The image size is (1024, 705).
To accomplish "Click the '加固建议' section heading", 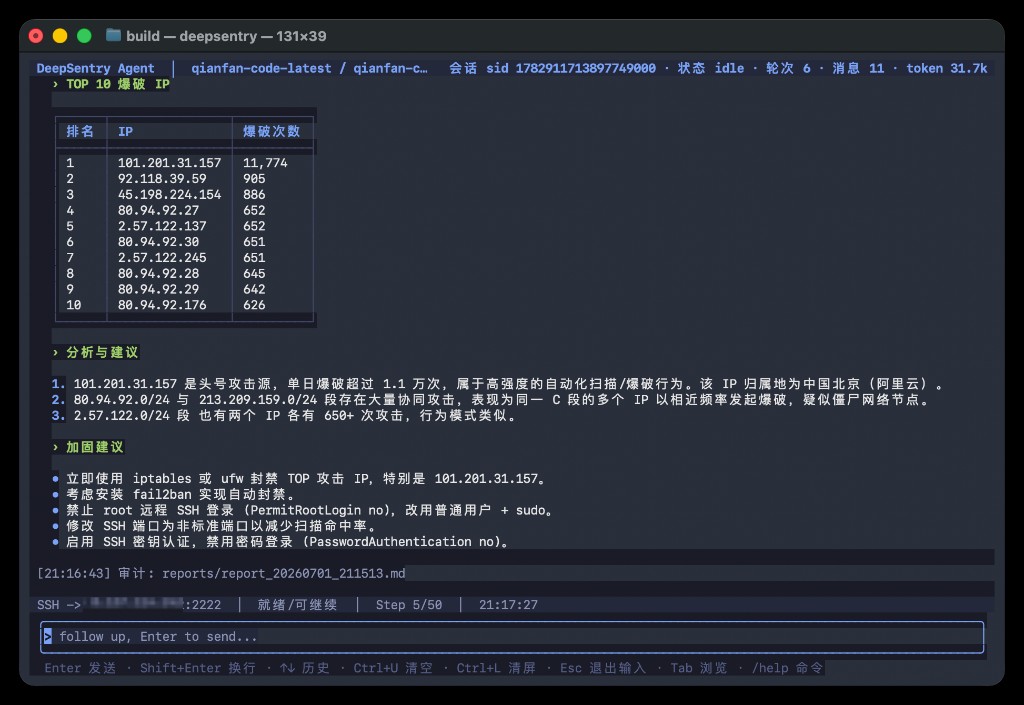I will [x=95, y=447].
